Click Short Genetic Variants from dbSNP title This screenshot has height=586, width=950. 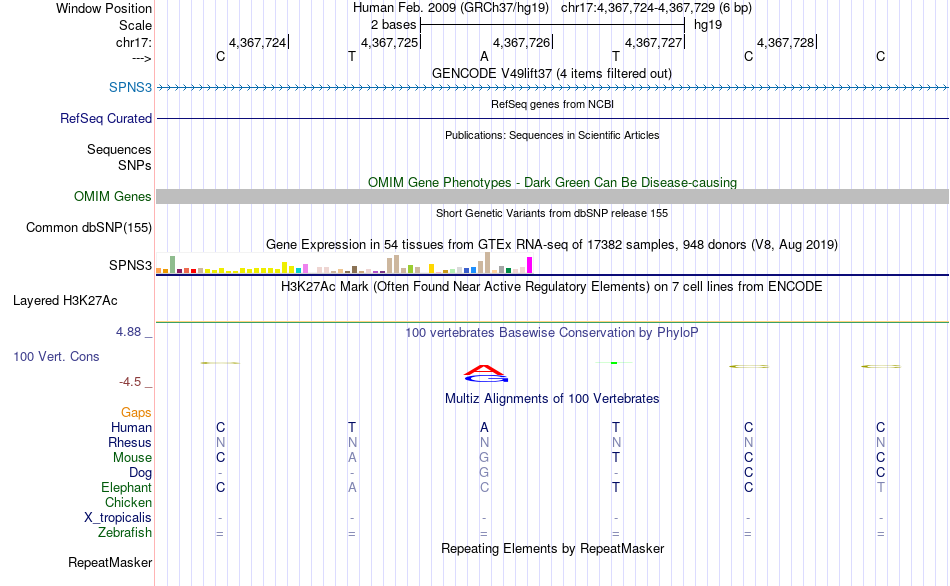552,213
